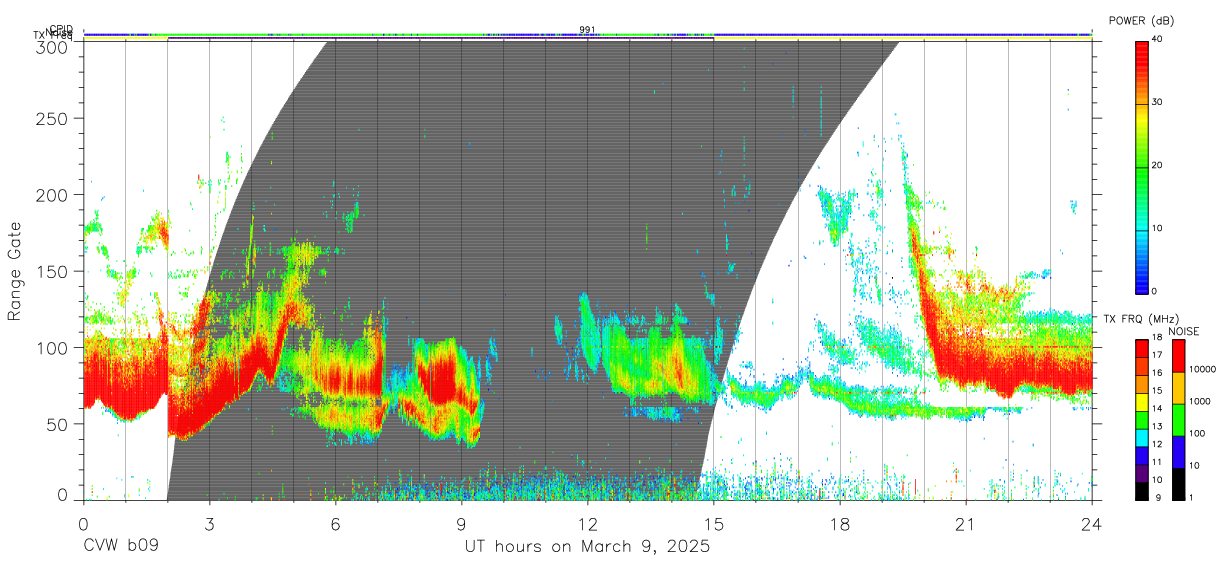Click the 200 Range Gate tick label
Image resolution: width=1228 pixels, height=567 pixels.
pos(53,195)
